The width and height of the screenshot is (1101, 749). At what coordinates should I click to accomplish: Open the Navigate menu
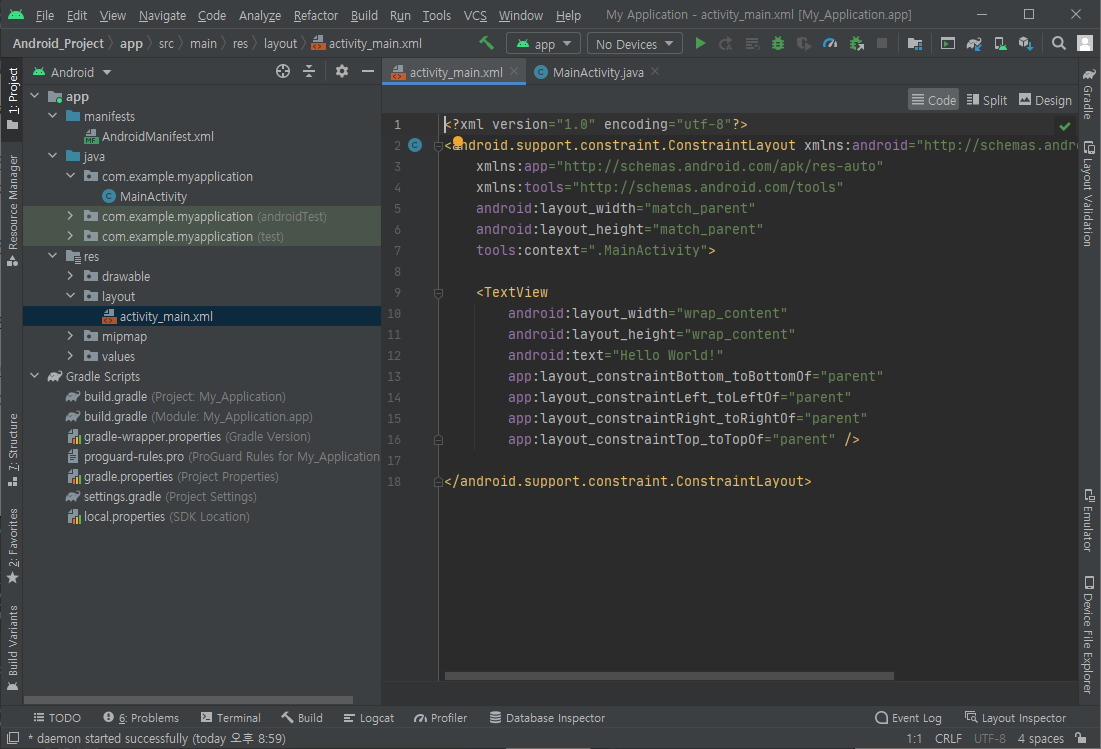pyautogui.click(x=162, y=15)
